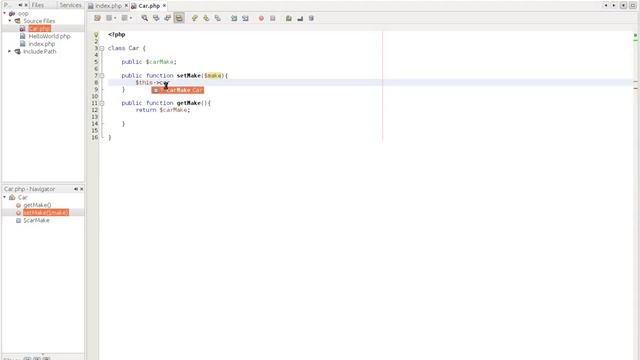Click the Include Path label
This screenshot has width=640, height=360.
pos(40,51)
